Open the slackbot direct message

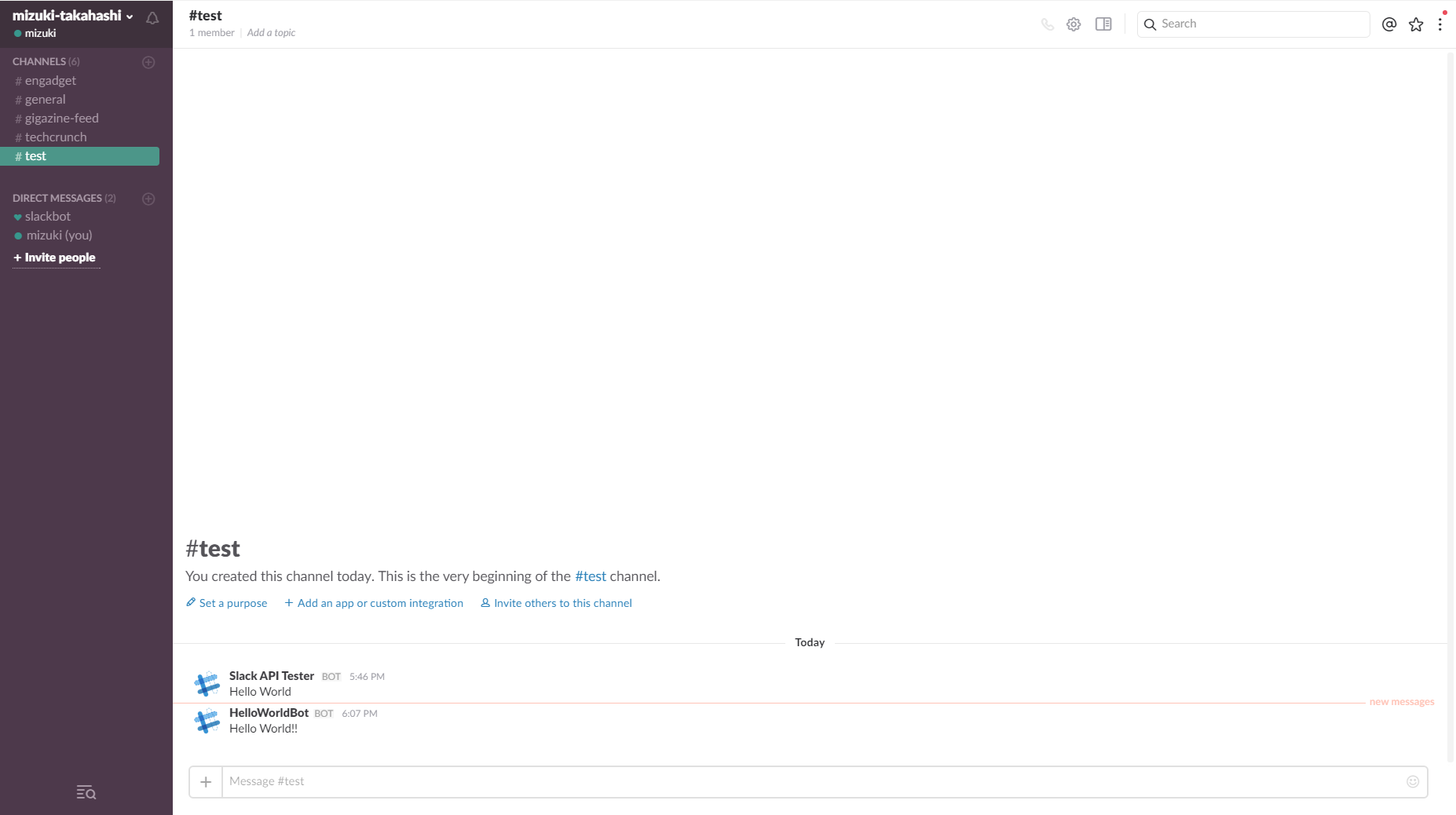click(x=47, y=216)
